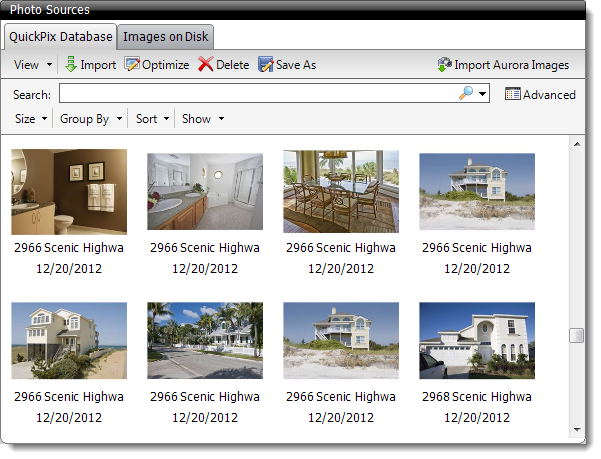Open the Group By dropdown
Viewport: 601px width, 459px height.
[x=91, y=119]
